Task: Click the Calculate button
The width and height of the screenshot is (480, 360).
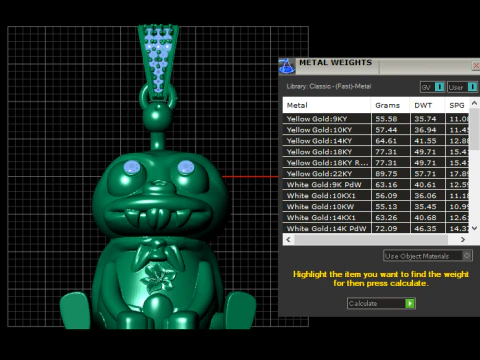Action: click(x=381, y=303)
